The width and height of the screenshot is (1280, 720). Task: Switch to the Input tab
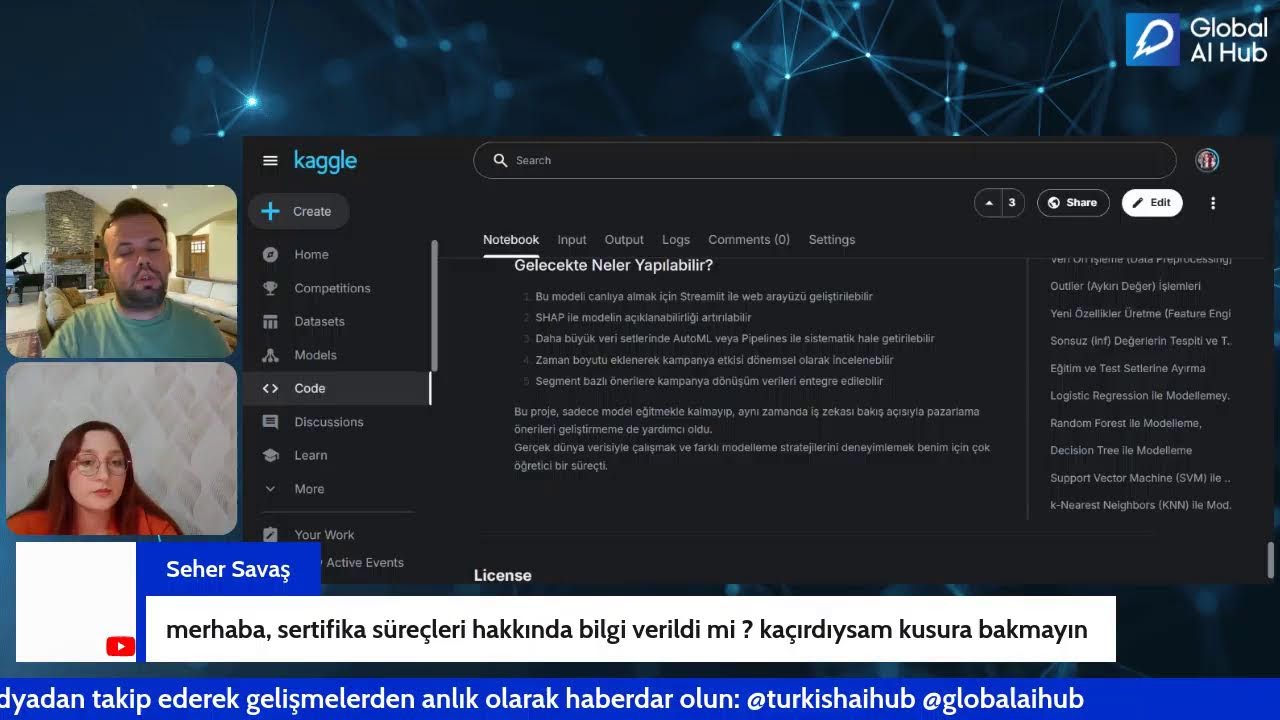572,240
